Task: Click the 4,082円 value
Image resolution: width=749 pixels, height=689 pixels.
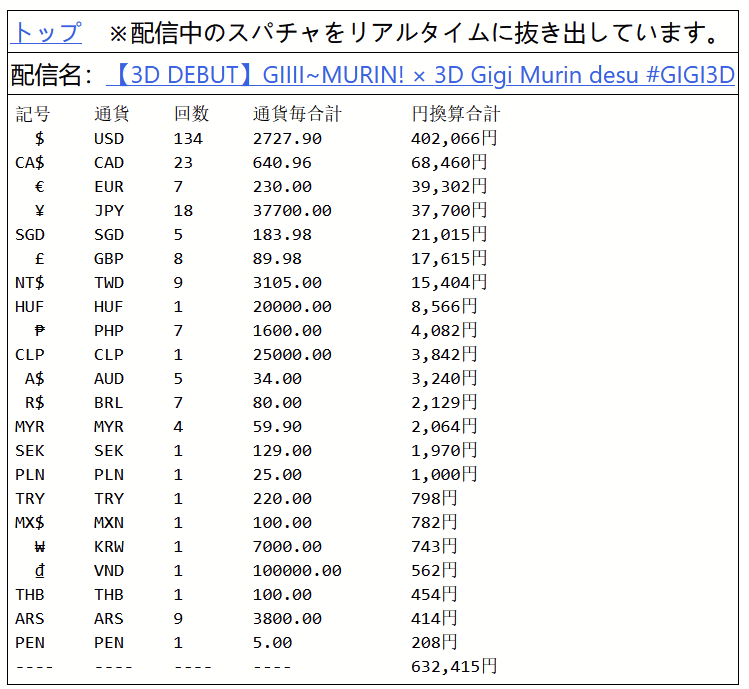Action: 444,331
